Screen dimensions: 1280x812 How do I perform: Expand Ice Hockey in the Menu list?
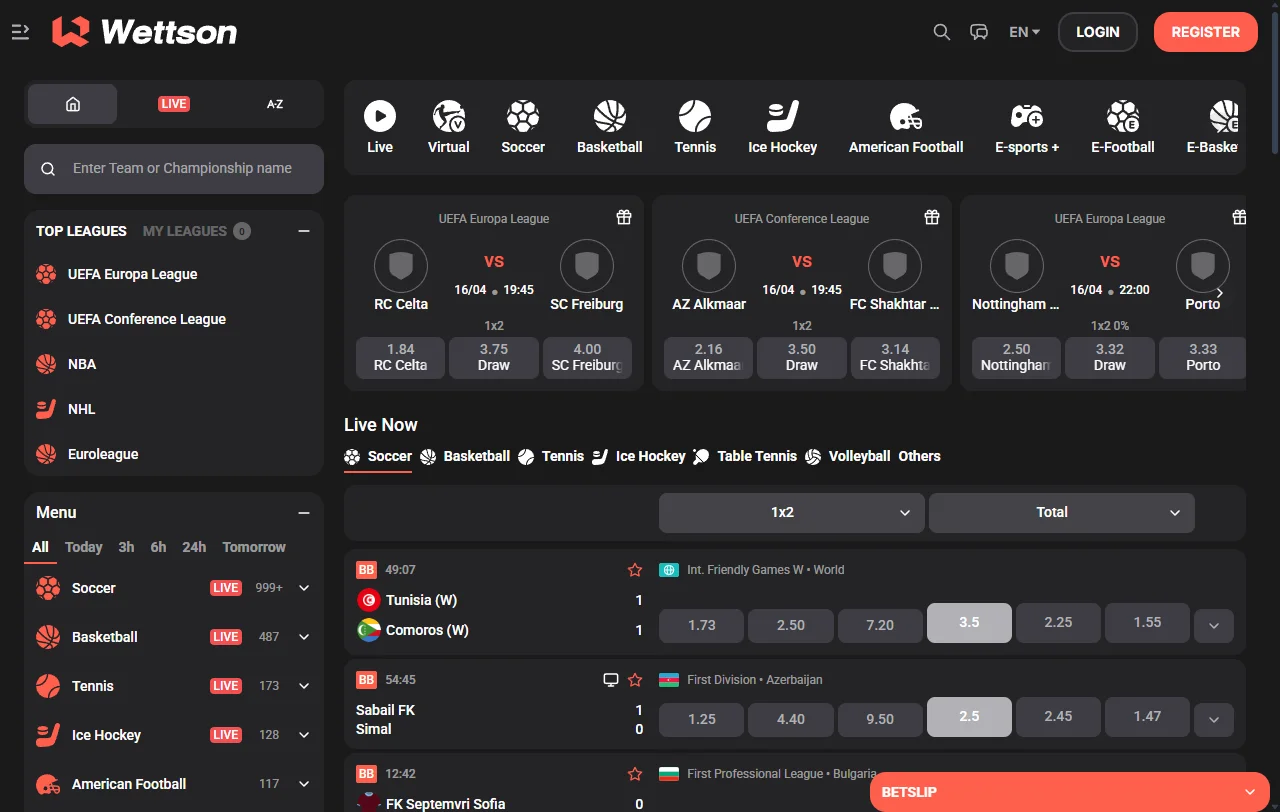point(304,735)
